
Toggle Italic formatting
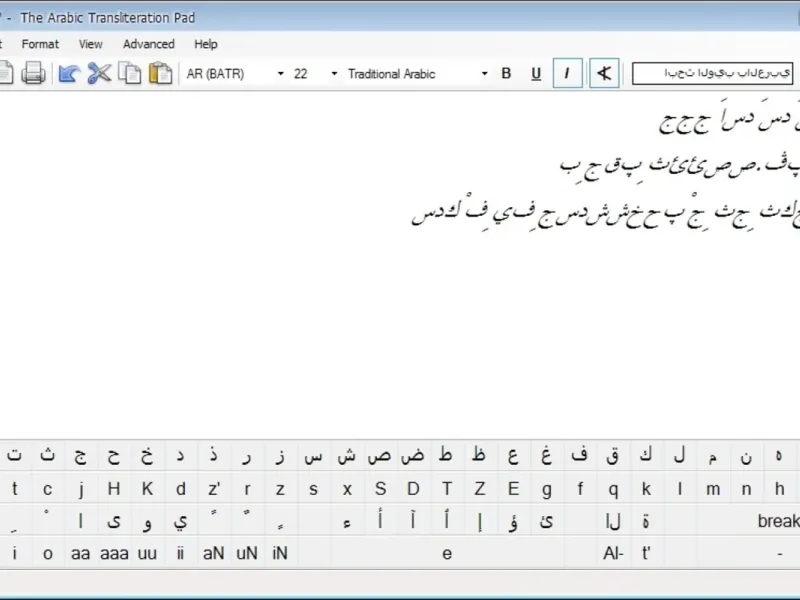pyautogui.click(x=567, y=73)
